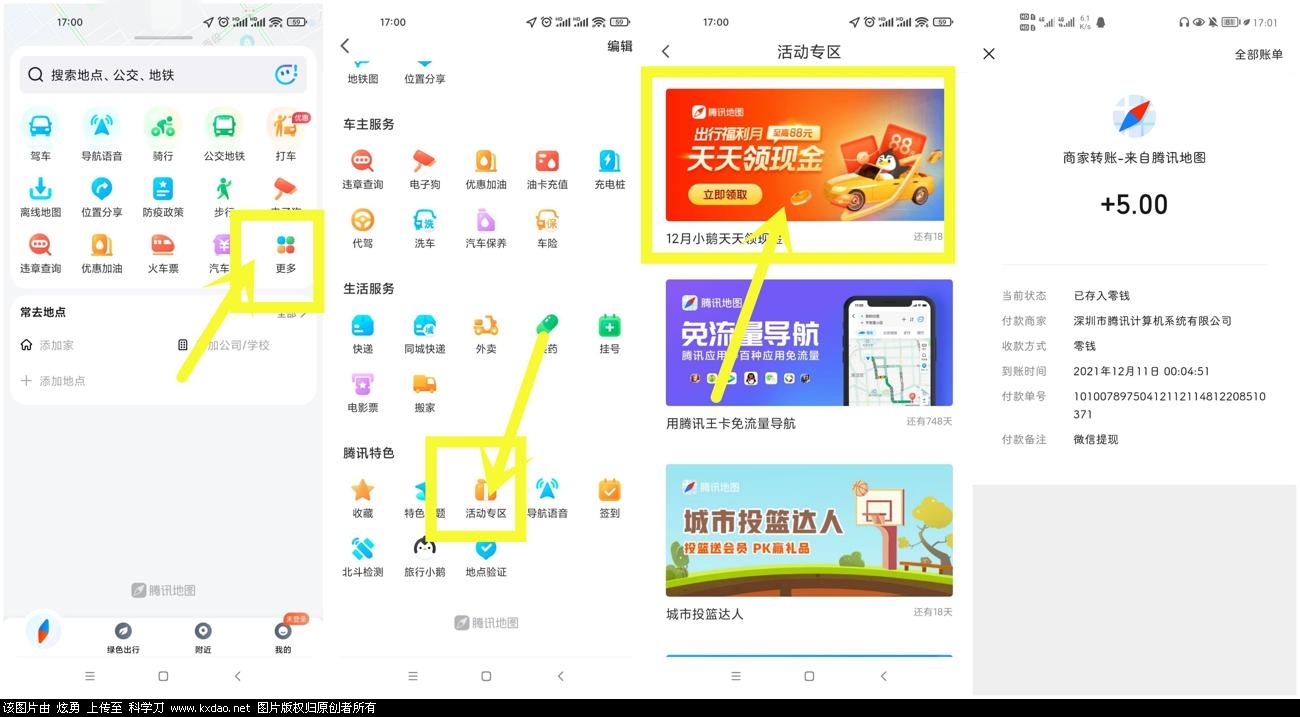Open the 驾车 driving mode icon
Viewport: 1300px width, 717px height.
(x=41, y=126)
